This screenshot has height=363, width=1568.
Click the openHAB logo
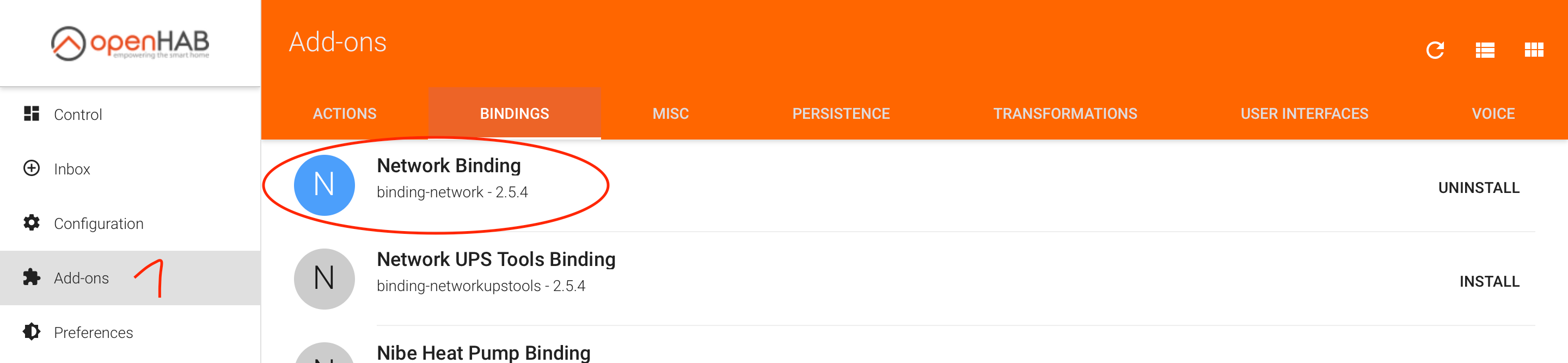click(x=130, y=43)
